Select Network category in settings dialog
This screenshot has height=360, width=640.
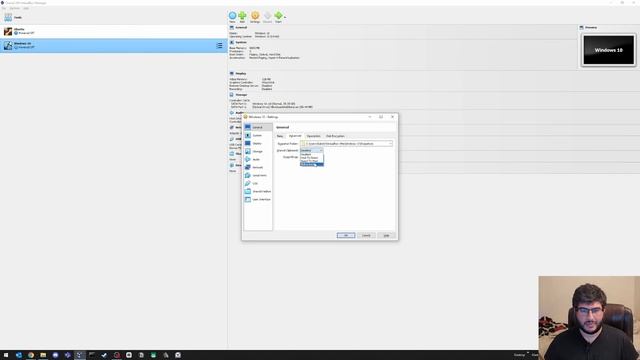click(258, 167)
